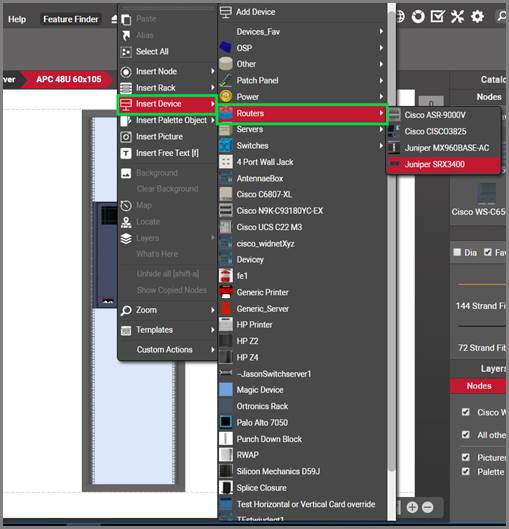The width and height of the screenshot is (509, 529).
Task: Expand the Switches submenu arrow
Action: (381, 146)
